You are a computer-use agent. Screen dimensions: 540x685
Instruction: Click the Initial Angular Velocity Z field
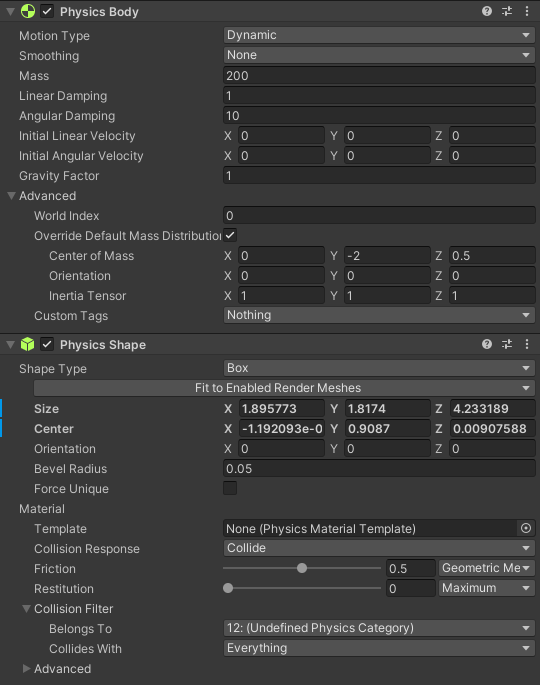pyautogui.click(x=492, y=156)
